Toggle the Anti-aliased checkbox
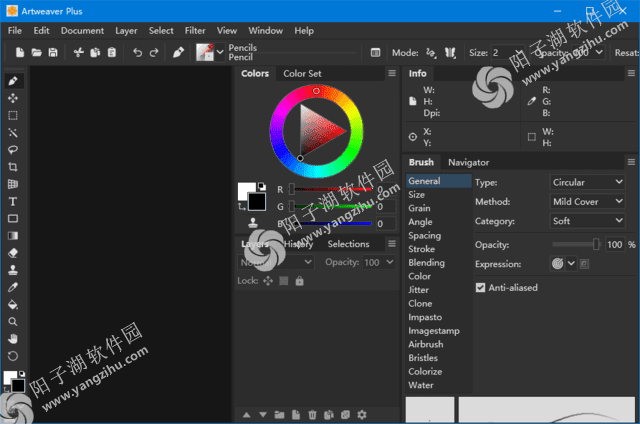640x424 pixels. click(x=480, y=288)
